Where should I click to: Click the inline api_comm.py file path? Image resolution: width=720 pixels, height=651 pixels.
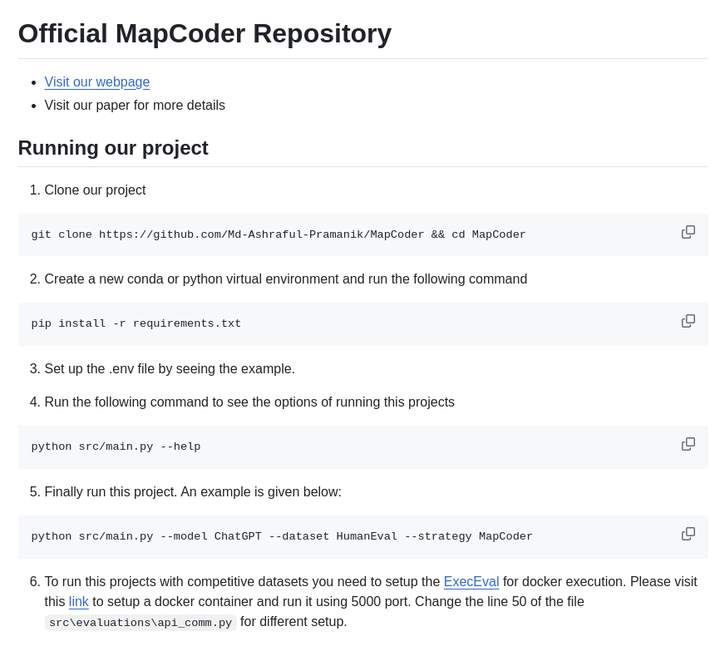[x=140, y=623]
